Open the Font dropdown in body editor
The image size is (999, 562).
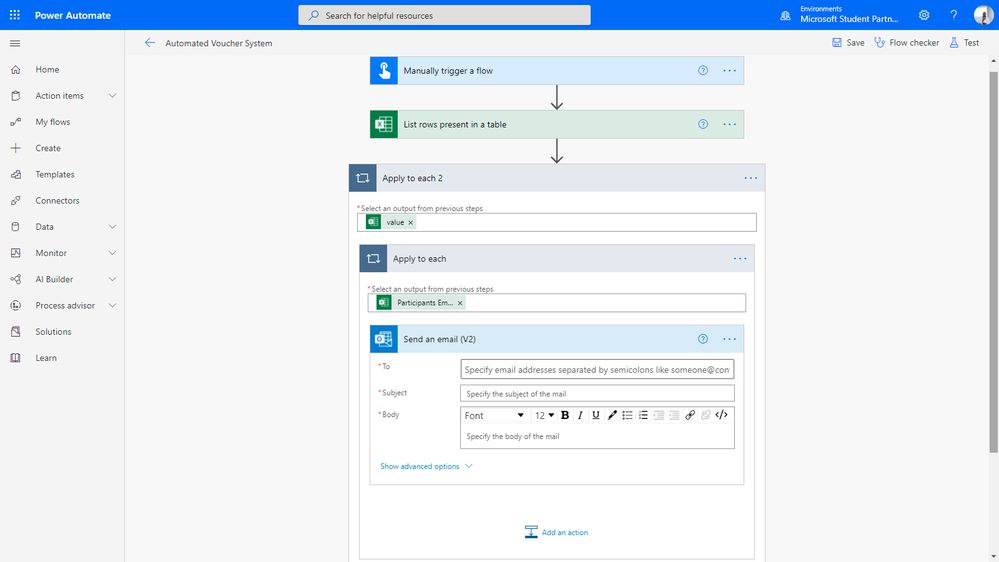494,415
